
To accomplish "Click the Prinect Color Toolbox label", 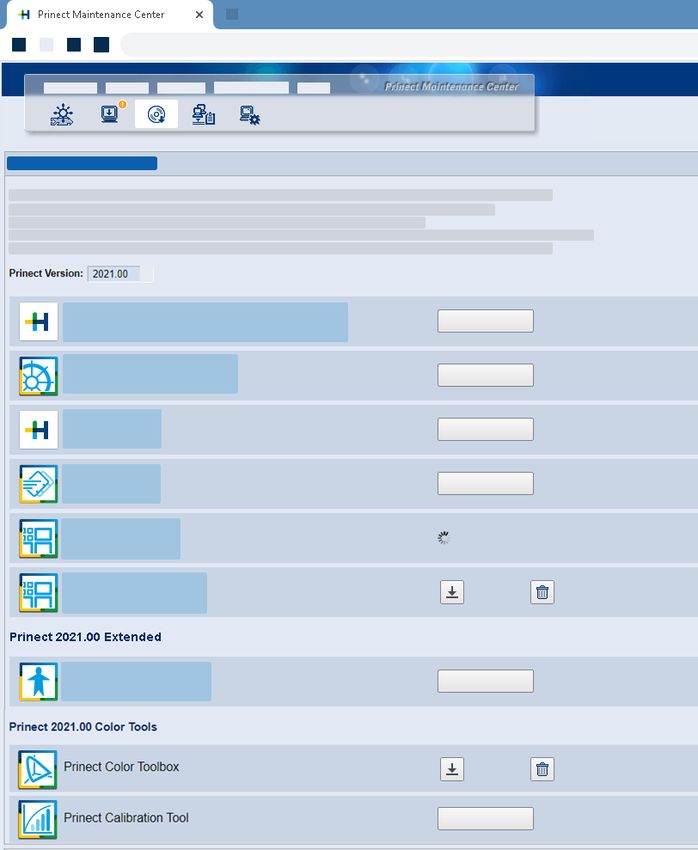I will pos(121,767).
